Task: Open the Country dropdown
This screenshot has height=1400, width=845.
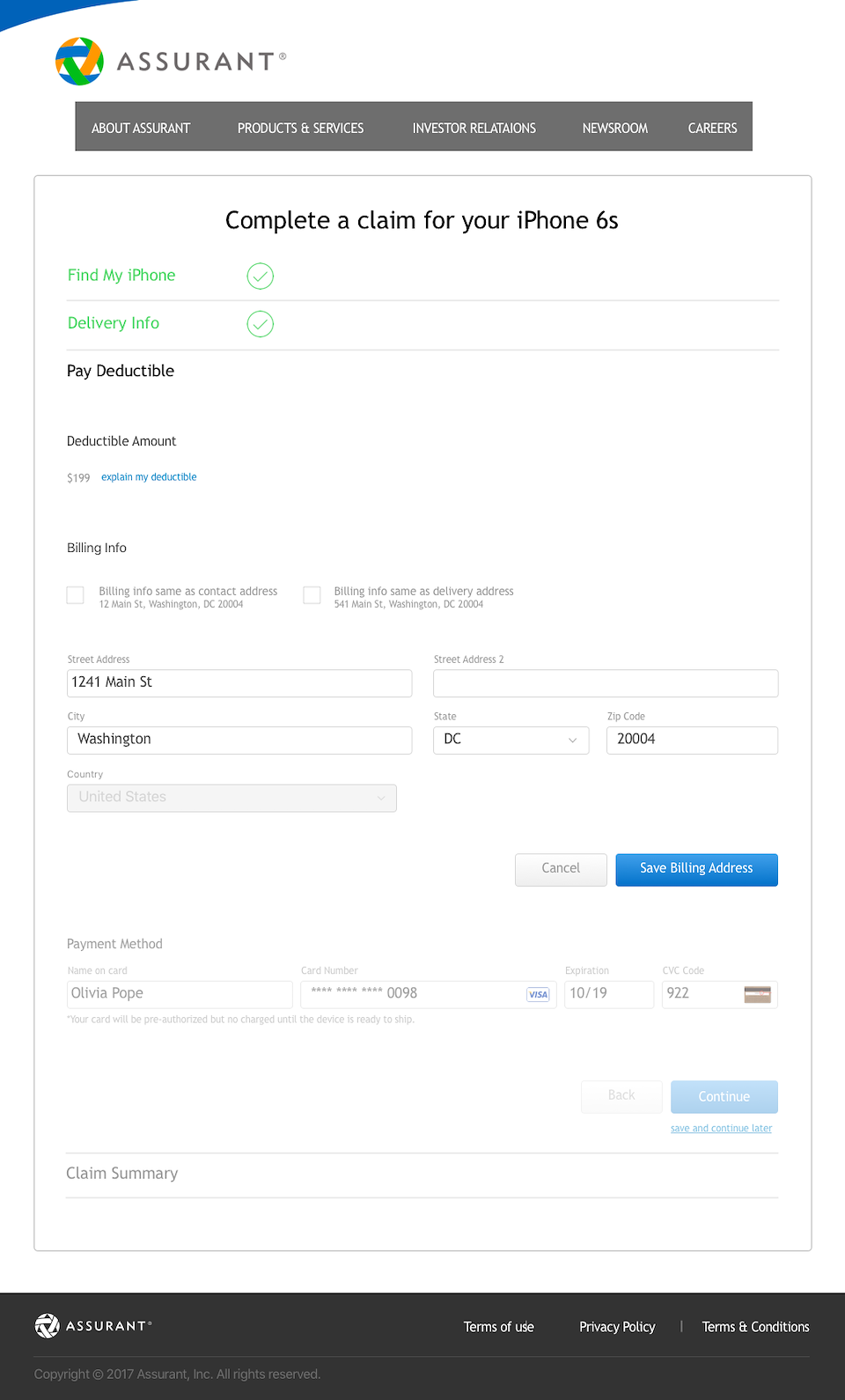Action: 231,798
